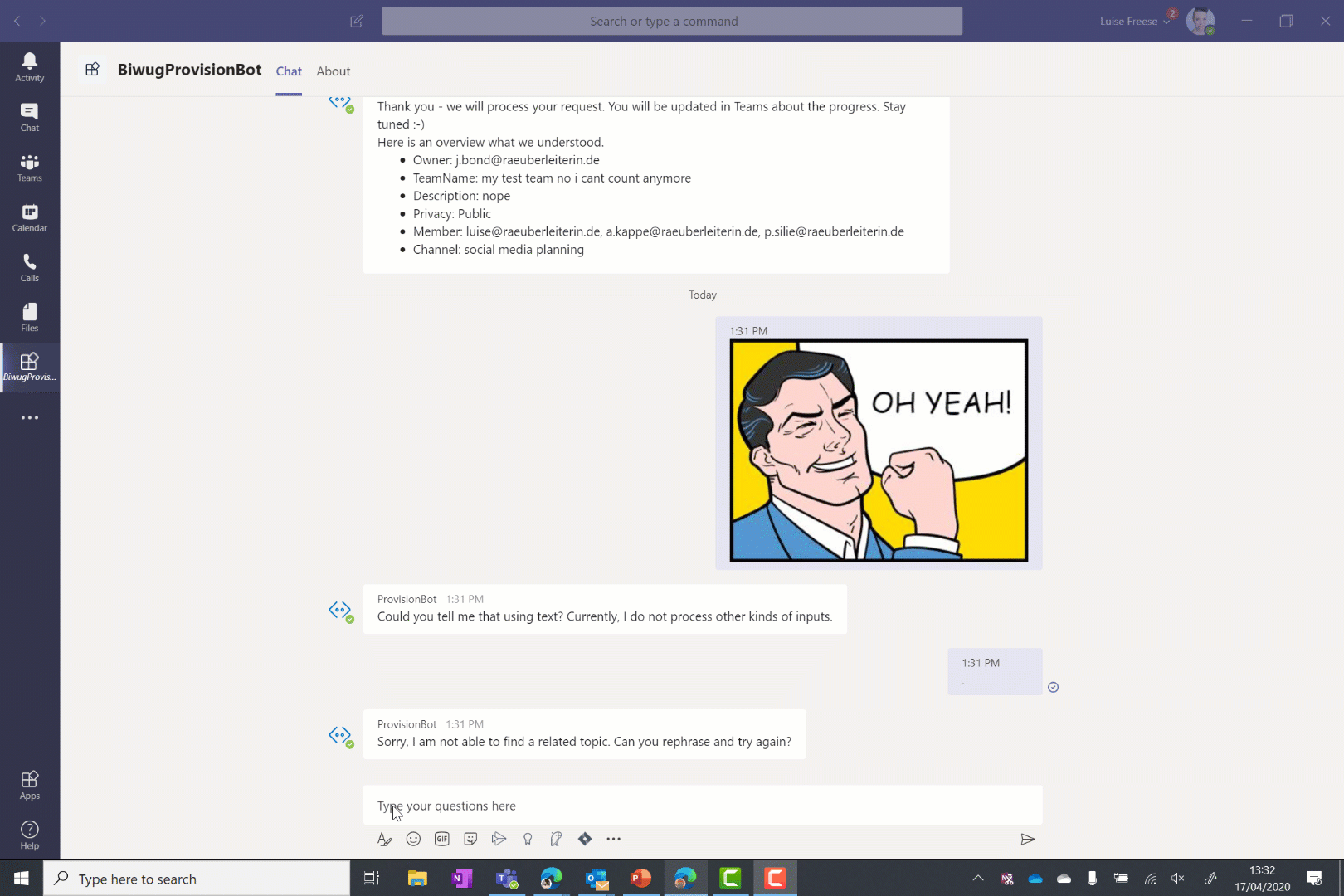Image resolution: width=1344 pixels, height=896 pixels.
Task: Click the Search or type a command bar
Action: 671,22
